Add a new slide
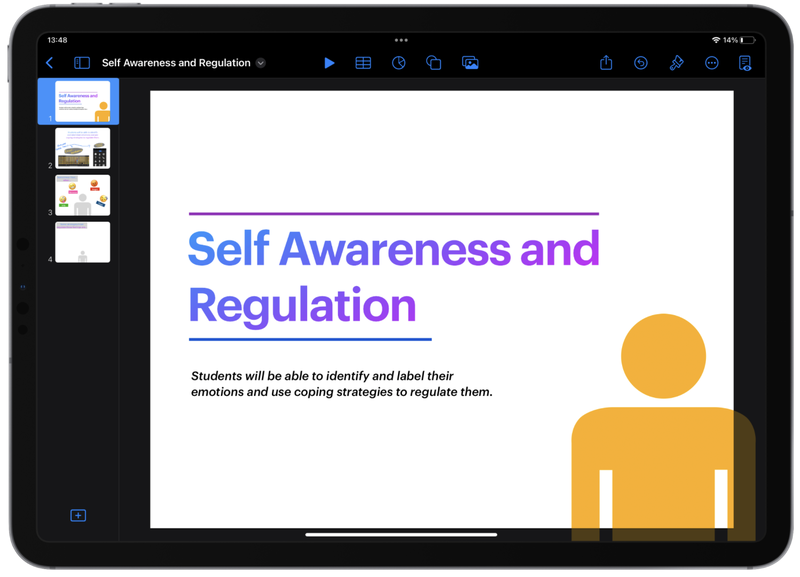Image resolution: width=800 pixels, height=577 pixels. [78, 515]
